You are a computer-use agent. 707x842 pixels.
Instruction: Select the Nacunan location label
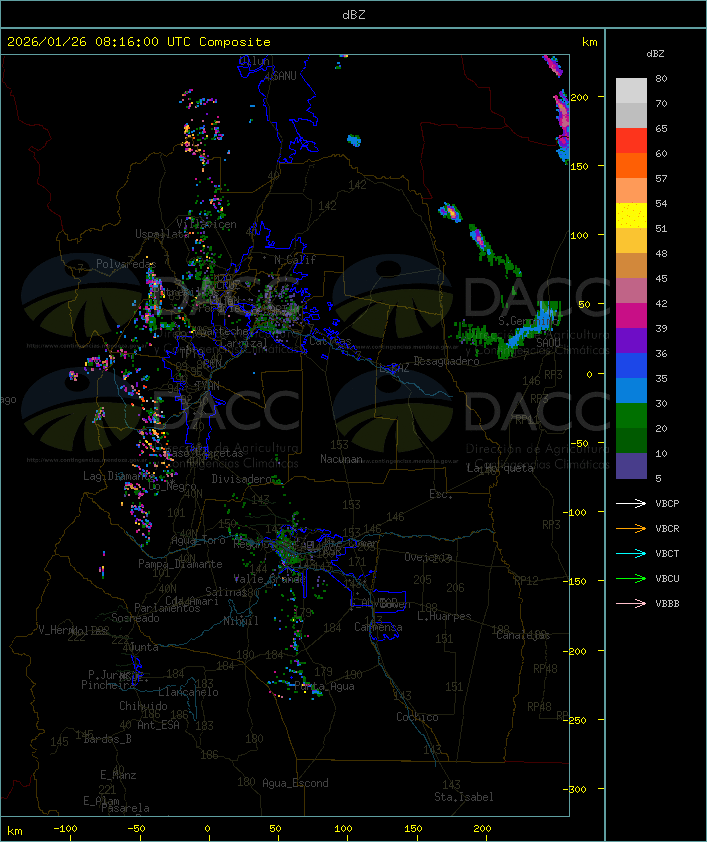[341, 459]
